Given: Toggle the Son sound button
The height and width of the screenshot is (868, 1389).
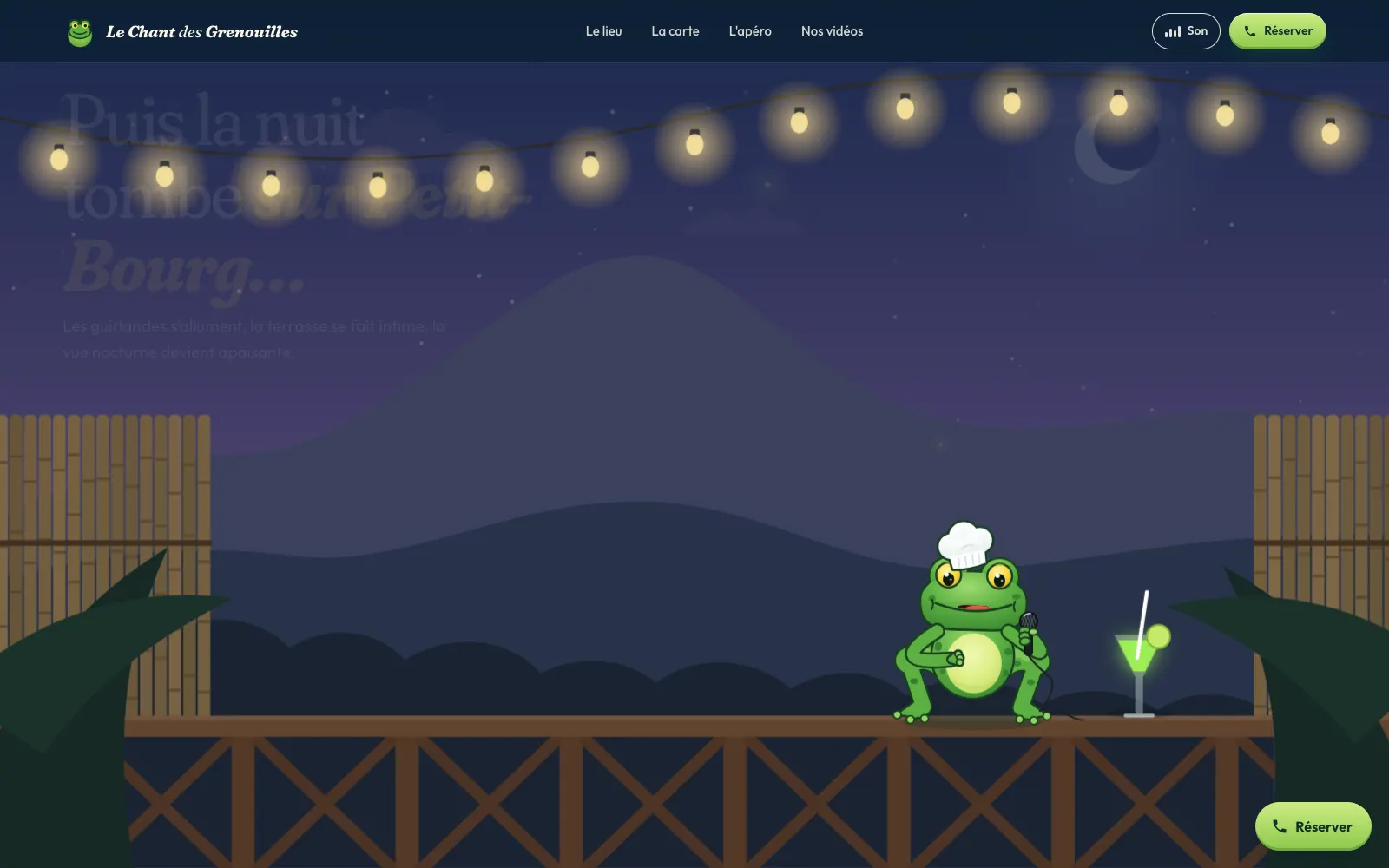Looking at the screenshot, I should pyautogui.click(x=1186, y=31).
